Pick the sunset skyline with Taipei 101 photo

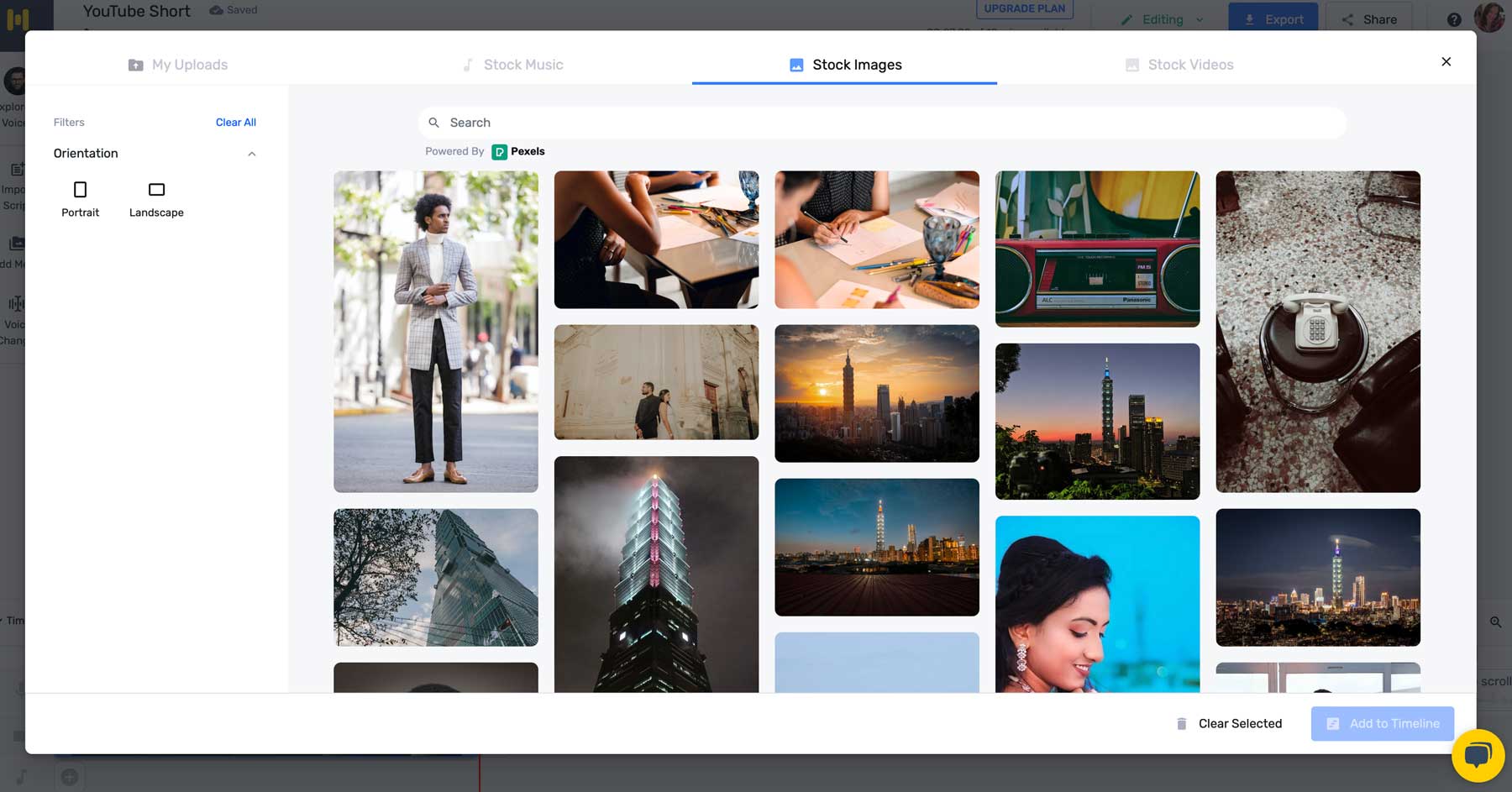[877, 393]
